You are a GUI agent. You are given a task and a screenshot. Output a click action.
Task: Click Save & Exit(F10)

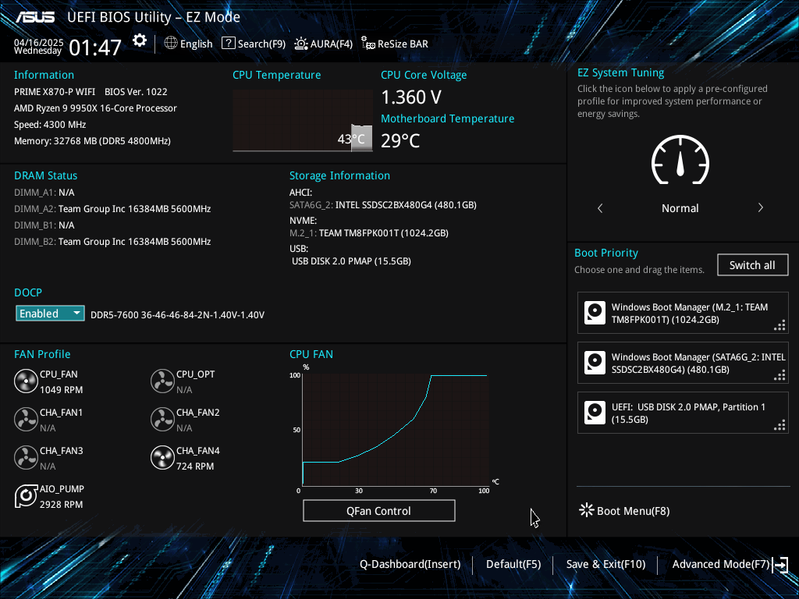pos(606,564)
